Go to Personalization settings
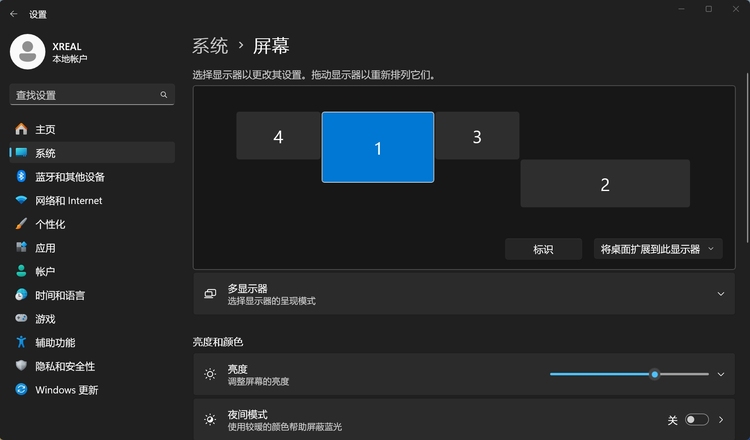750x440 pixels. [x=50, y=224]
